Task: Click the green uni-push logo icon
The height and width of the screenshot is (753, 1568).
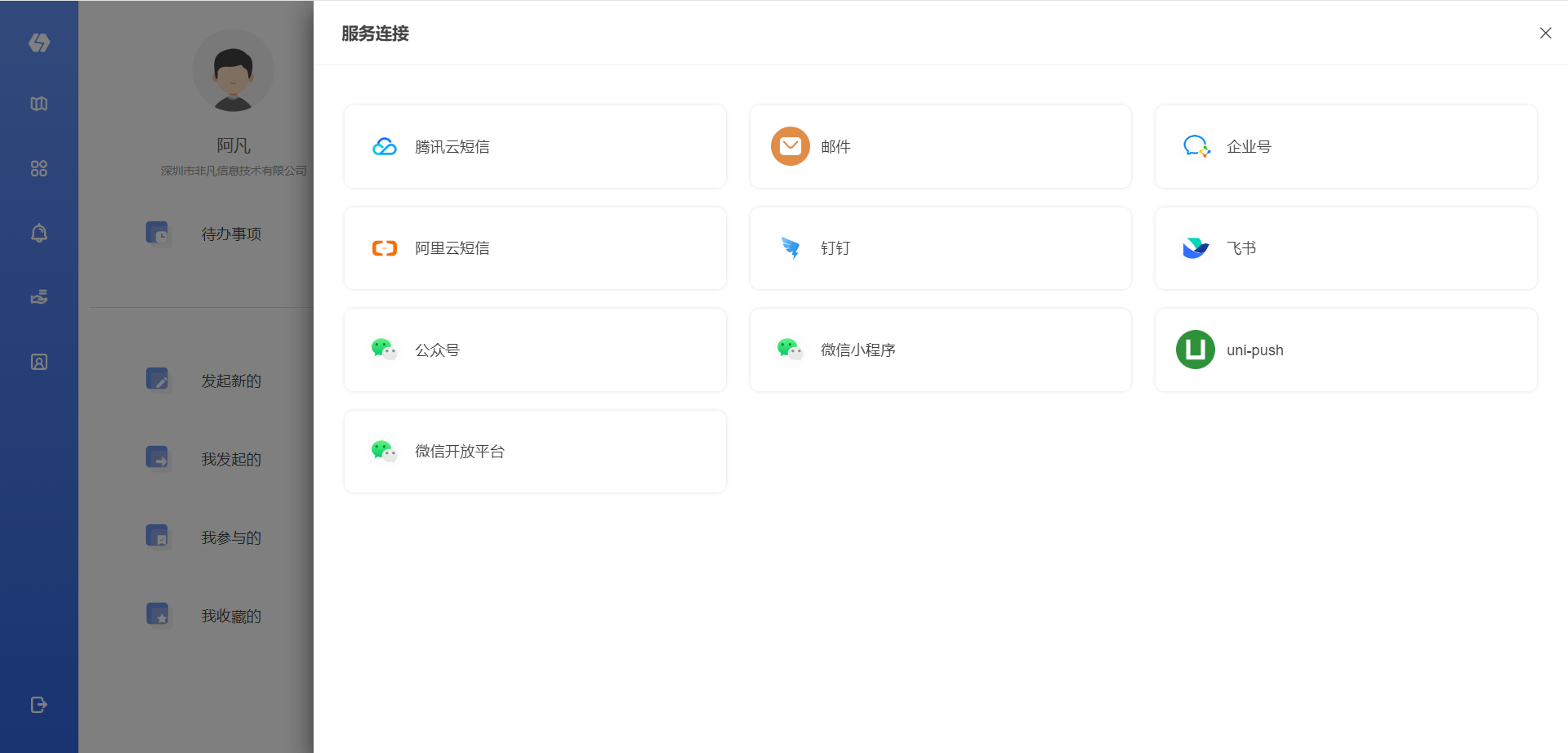Action: coord(1196,350)
